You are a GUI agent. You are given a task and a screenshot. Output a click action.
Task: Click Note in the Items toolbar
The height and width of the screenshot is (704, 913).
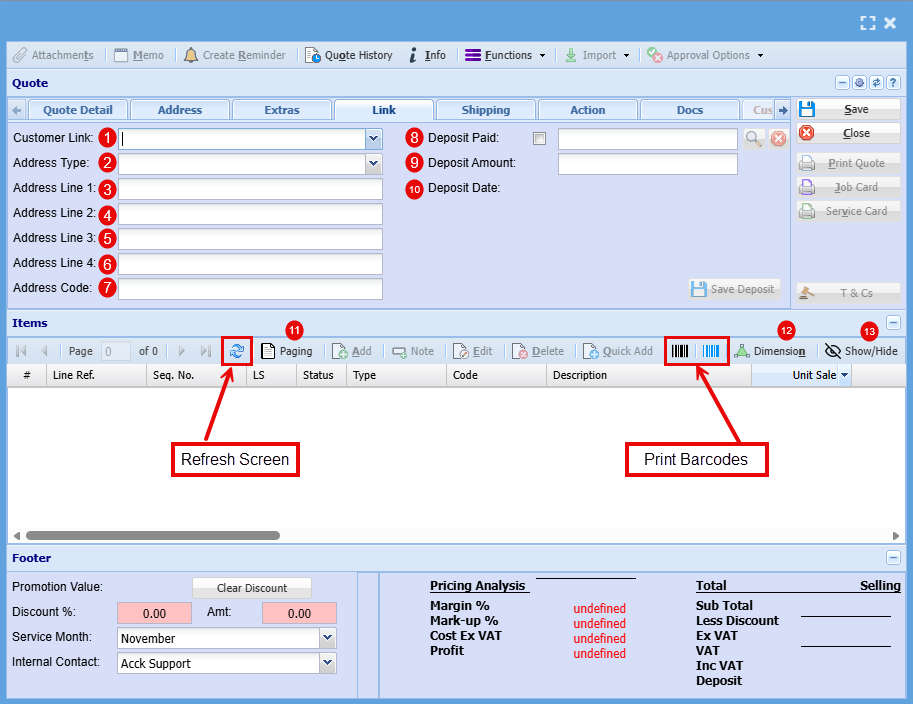pyautogui.click(x=413, y=351)
